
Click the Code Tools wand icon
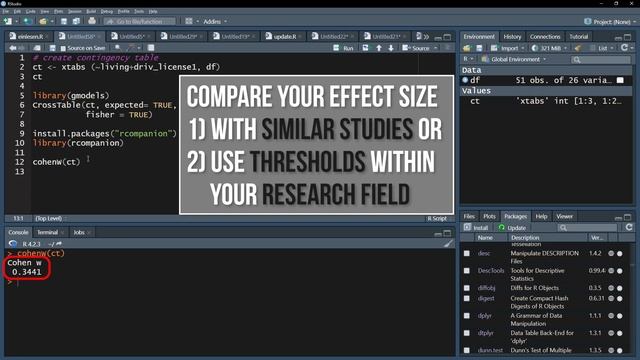[131, 48]
